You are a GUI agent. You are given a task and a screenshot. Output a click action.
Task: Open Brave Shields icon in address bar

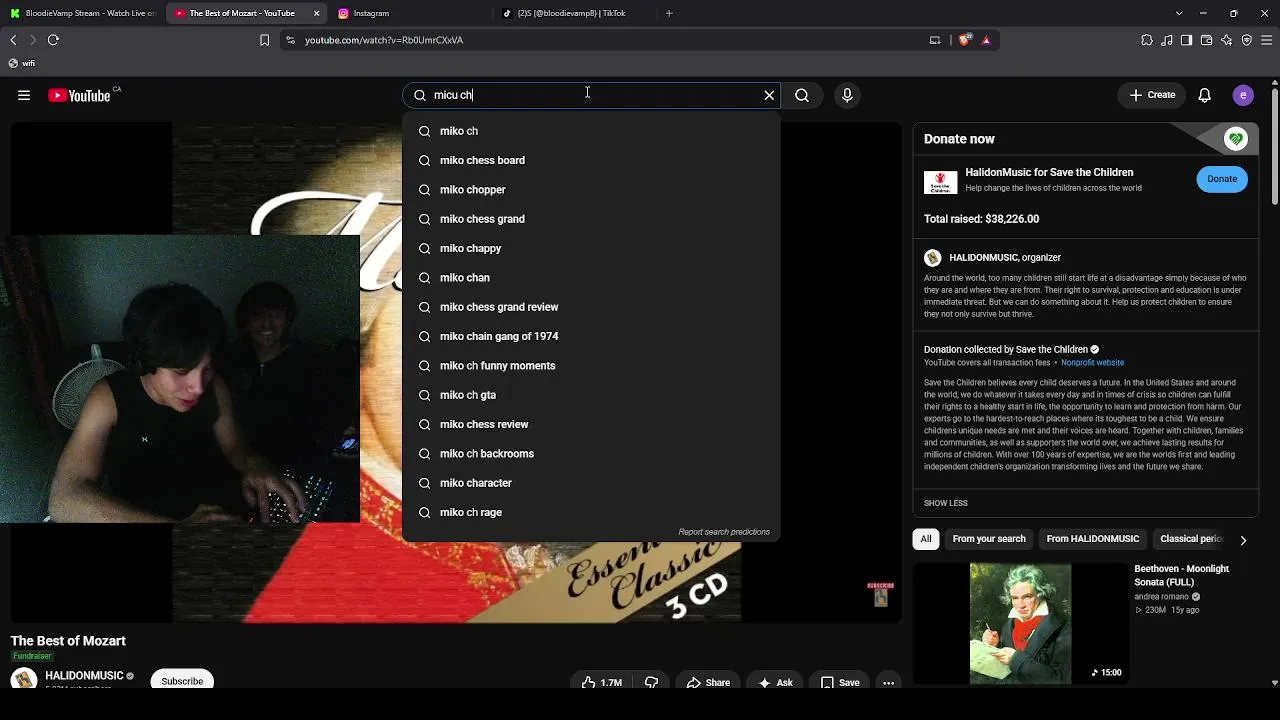(965, 40)
